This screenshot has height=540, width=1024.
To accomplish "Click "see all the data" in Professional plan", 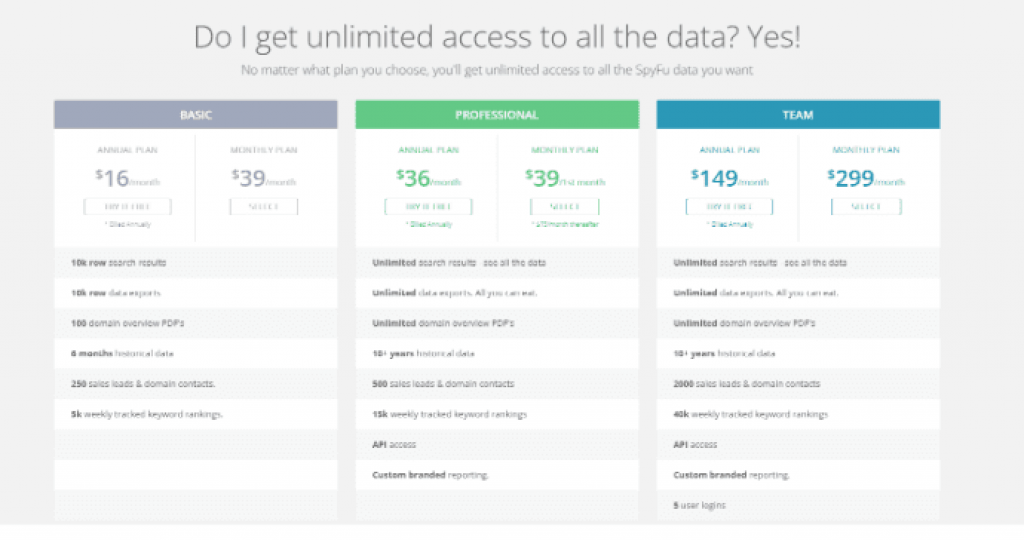I will coord(515,262).
